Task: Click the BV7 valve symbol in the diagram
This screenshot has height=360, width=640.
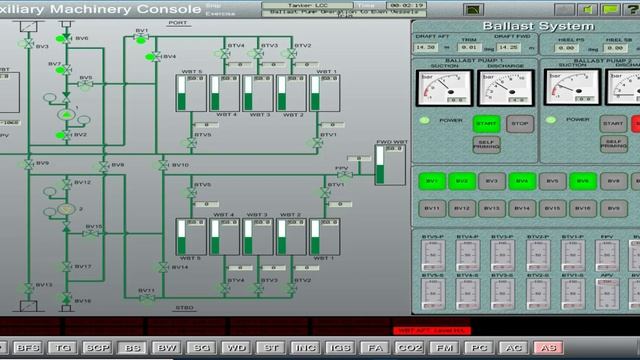Action: click(x=66, y=70)
